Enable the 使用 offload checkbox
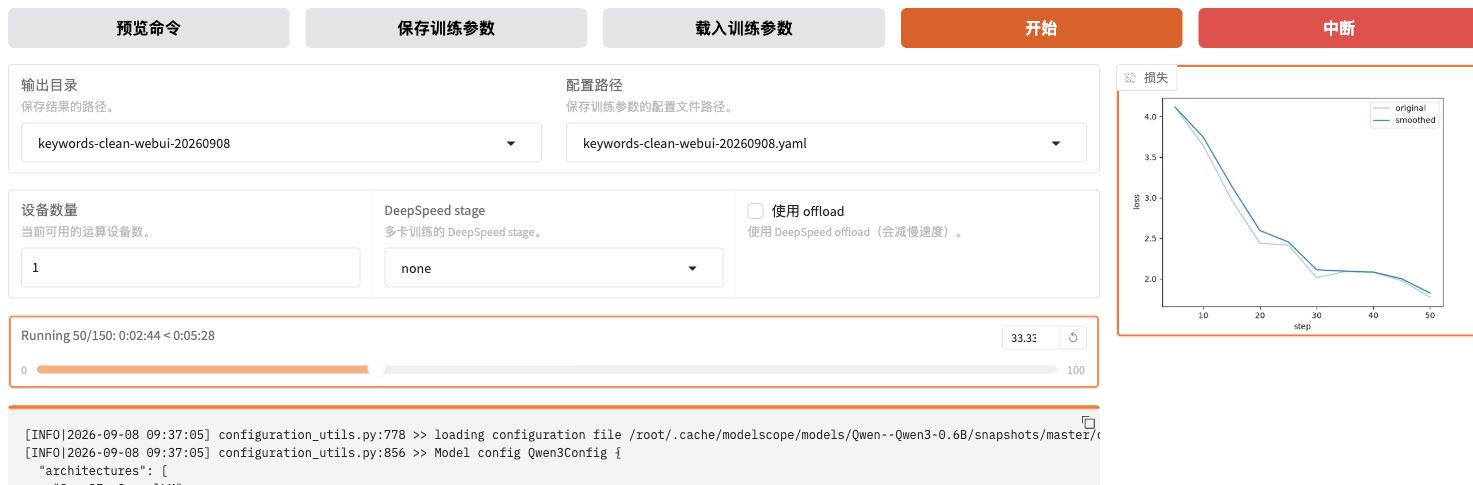The image size is (1473, 485). click(x=756, y=211)
